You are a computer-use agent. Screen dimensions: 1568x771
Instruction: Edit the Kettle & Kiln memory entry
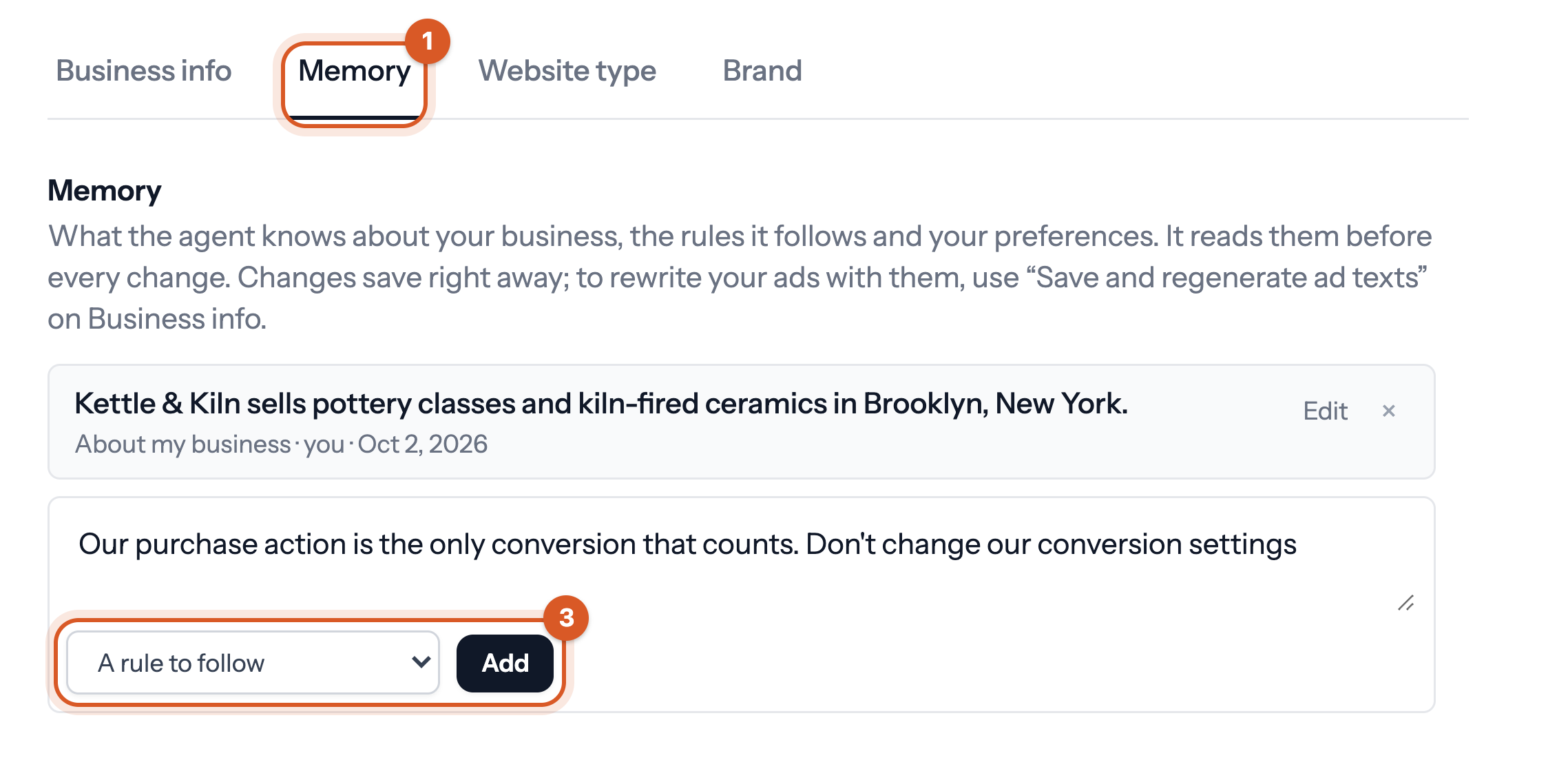pos(1325,411)
